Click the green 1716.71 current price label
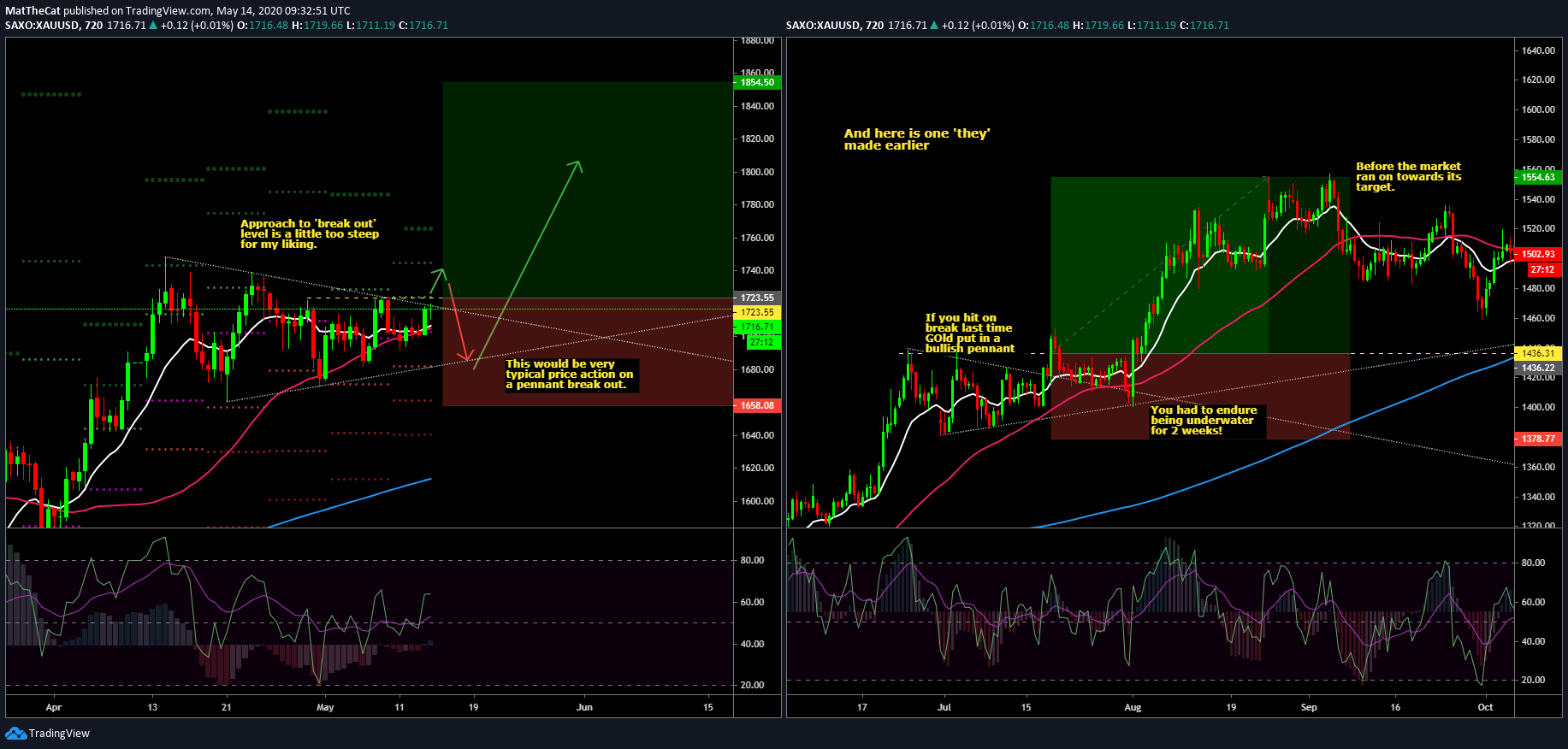1568x749 pixels. point(757,327)
